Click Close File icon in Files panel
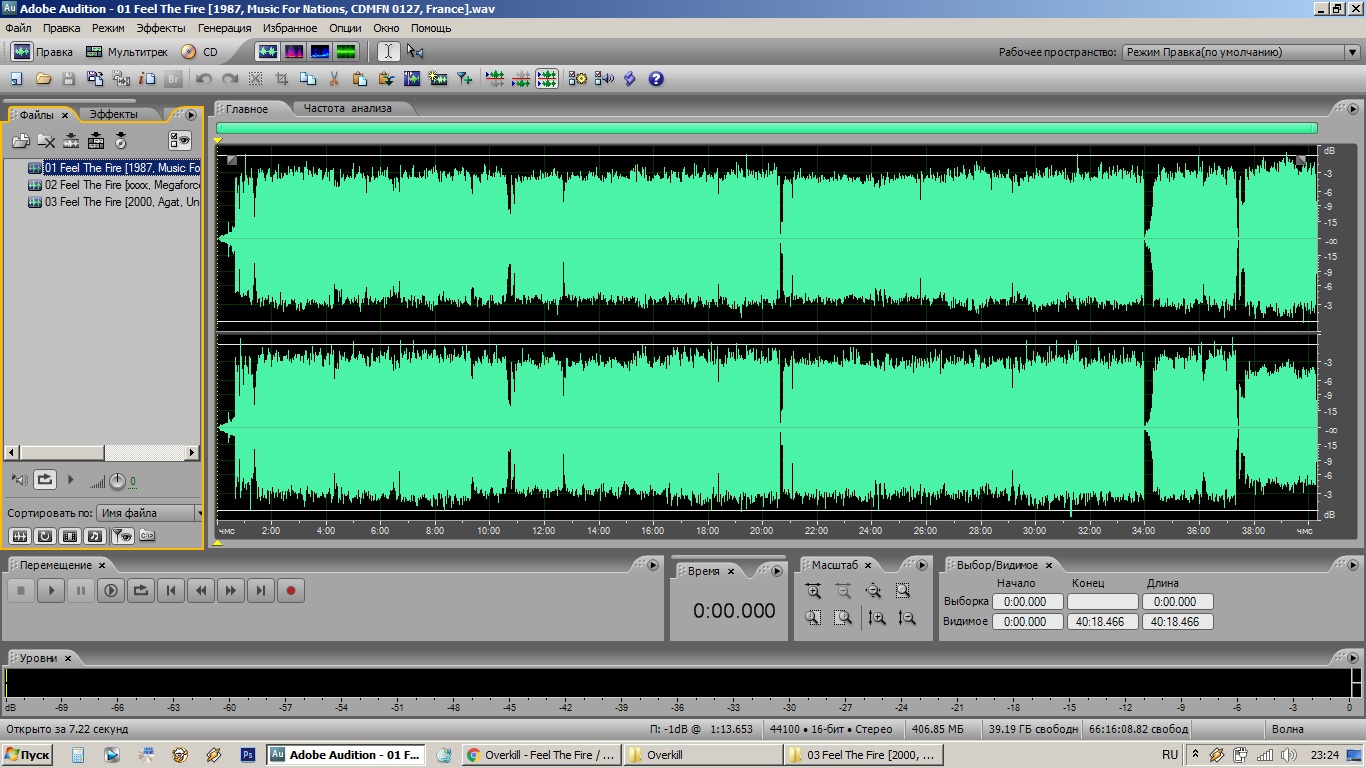1366x768 pixels. click(x=46, y=141)
